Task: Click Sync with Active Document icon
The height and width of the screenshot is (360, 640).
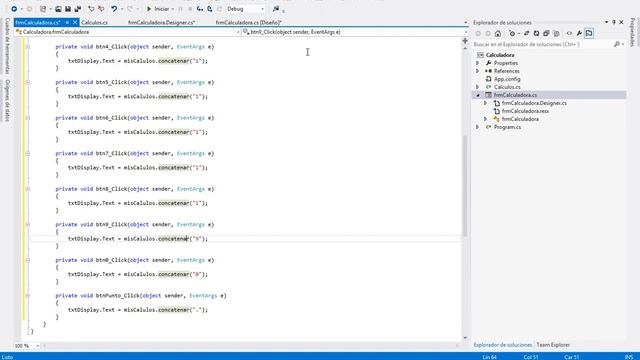Action: click(x=527, y=33)
